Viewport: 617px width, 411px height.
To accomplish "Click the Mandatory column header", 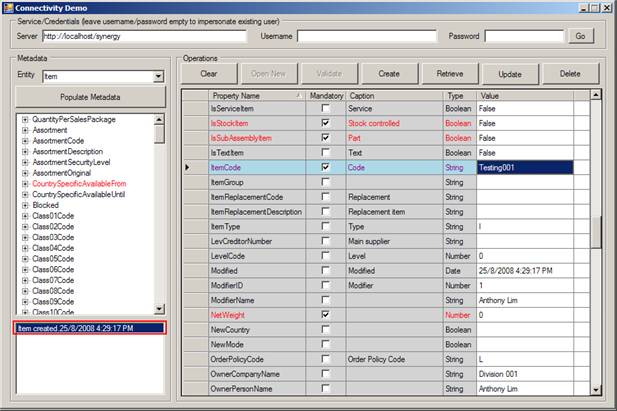I will pyautogui.click(x=326, y=96).
